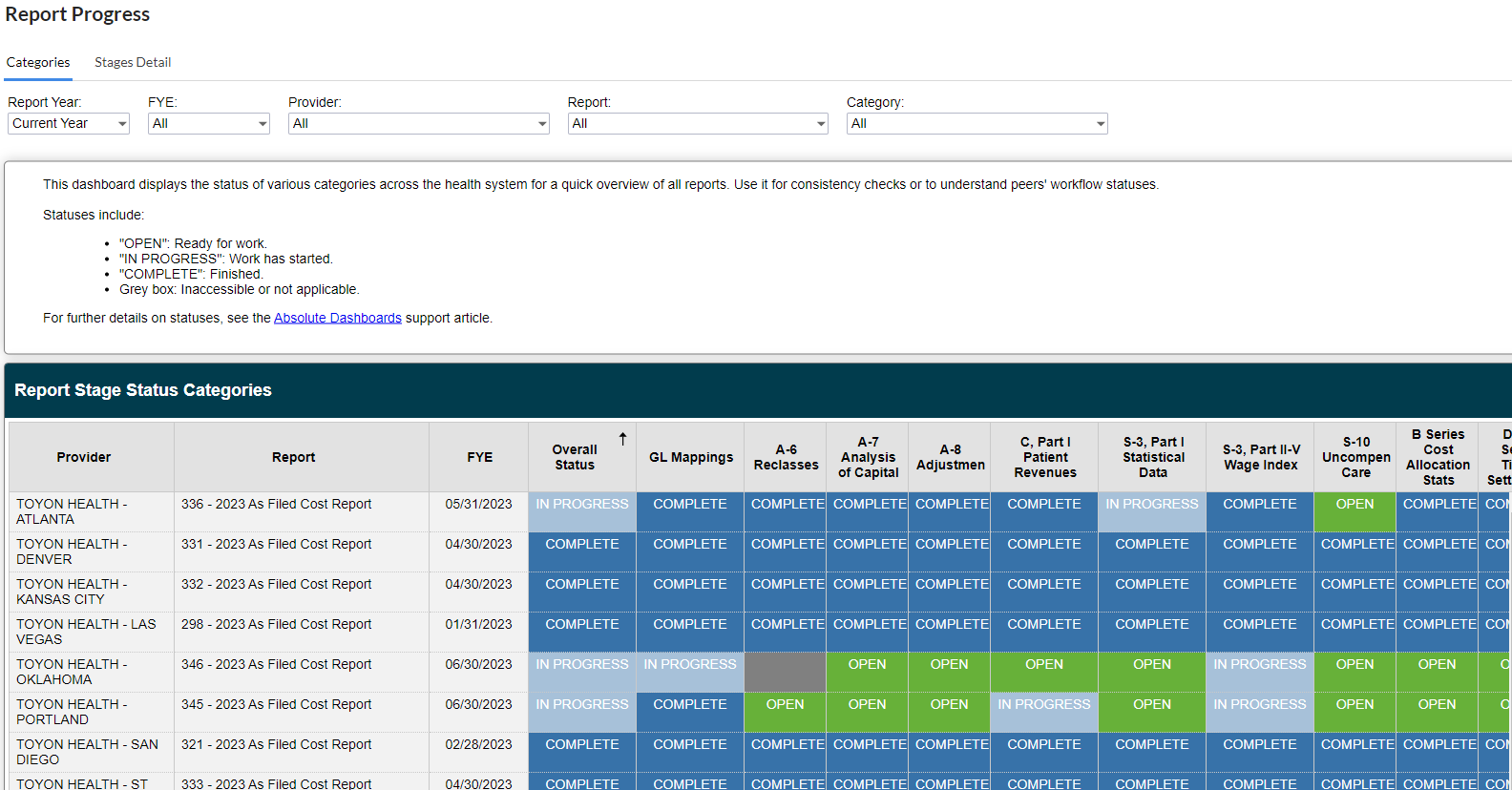Select the C, Part I Patient Revenues header

tap(1044, 457)
